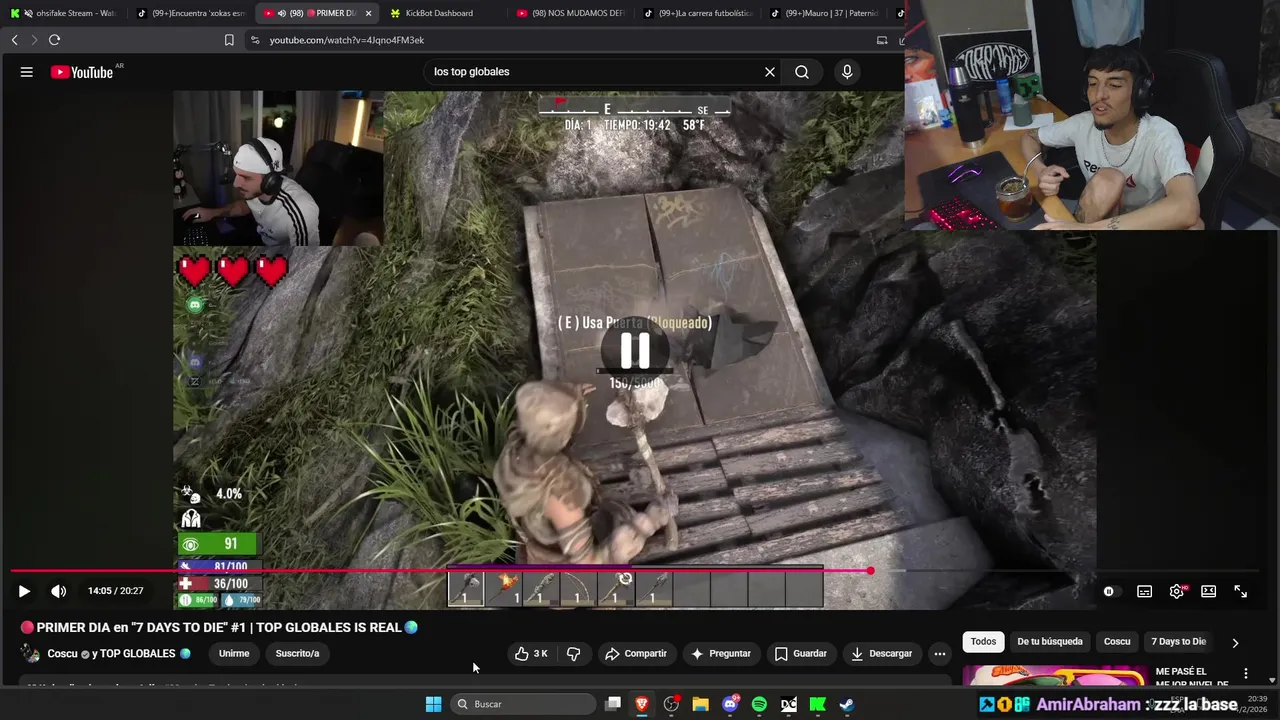The width and height of the screenshot is (1280, 720).
Task: Click the 14:05 / 20:27 time display
Action: click(115, 591)
